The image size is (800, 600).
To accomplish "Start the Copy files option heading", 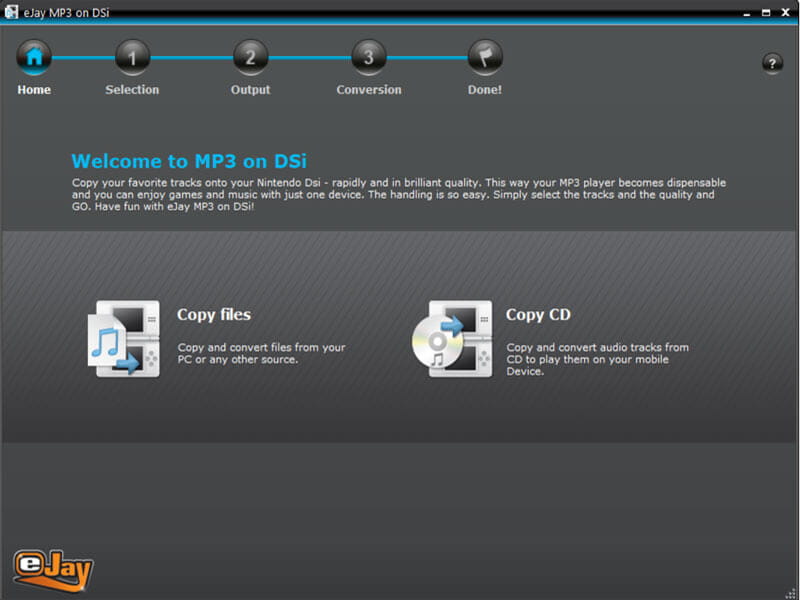I will [214, 315].
